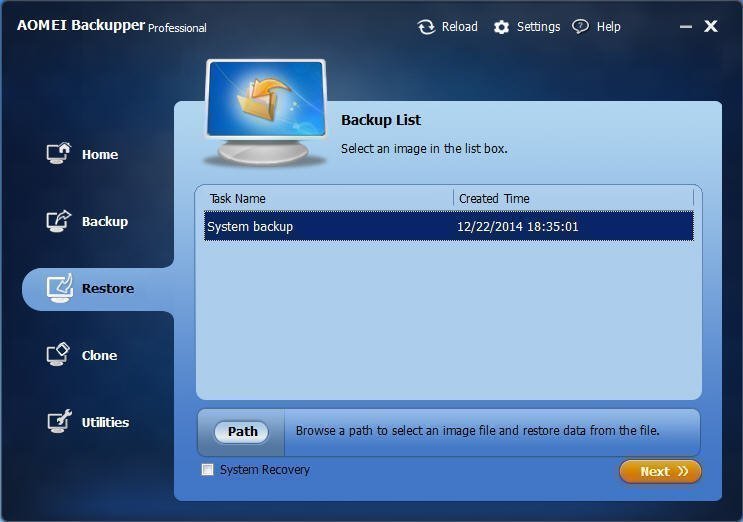
Task: Switch to the Backup section label
Action: click(x=105, y=221)
